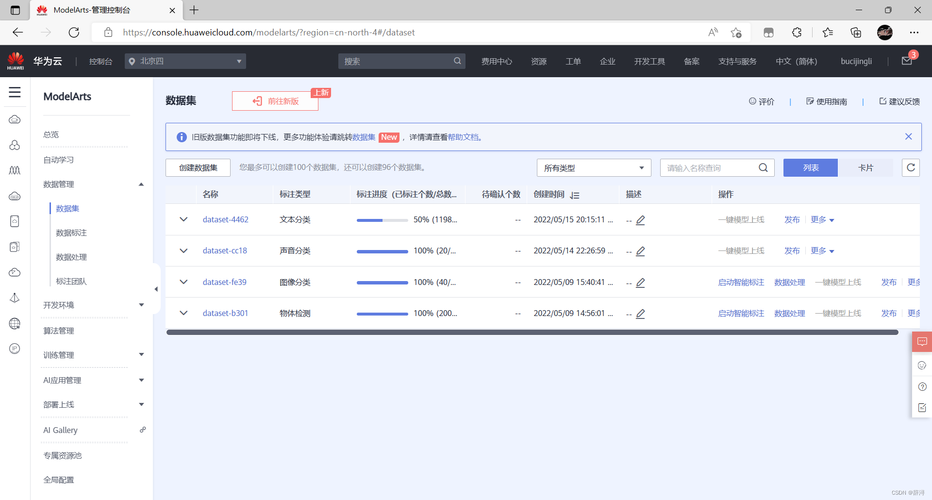
Task: Expand the Deployment Online menu section
Action: coord(141,404)
